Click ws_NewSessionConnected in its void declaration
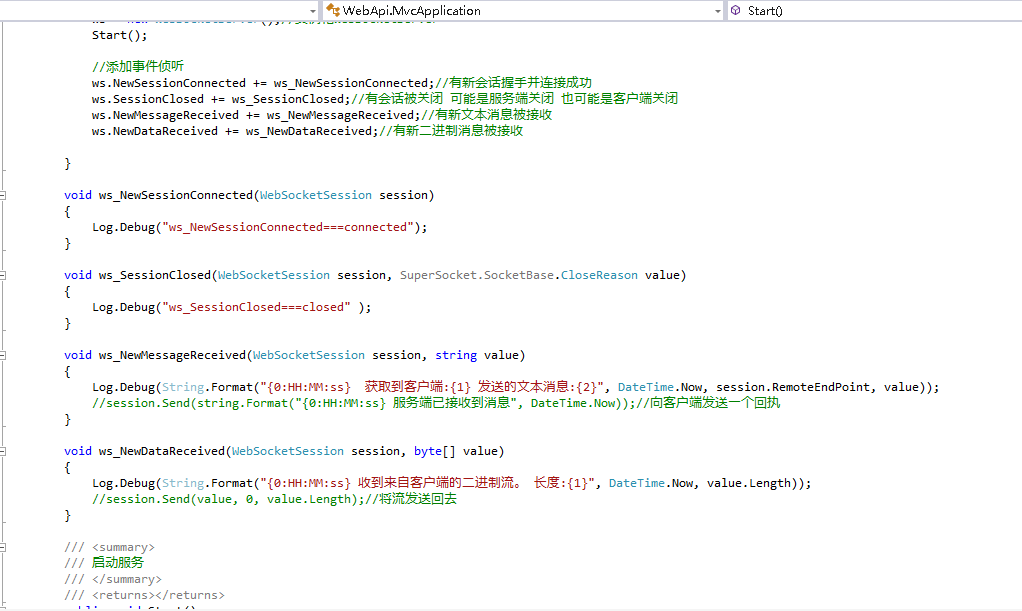The width and height of the screenshot is (1022, 611). pos(176,195)
